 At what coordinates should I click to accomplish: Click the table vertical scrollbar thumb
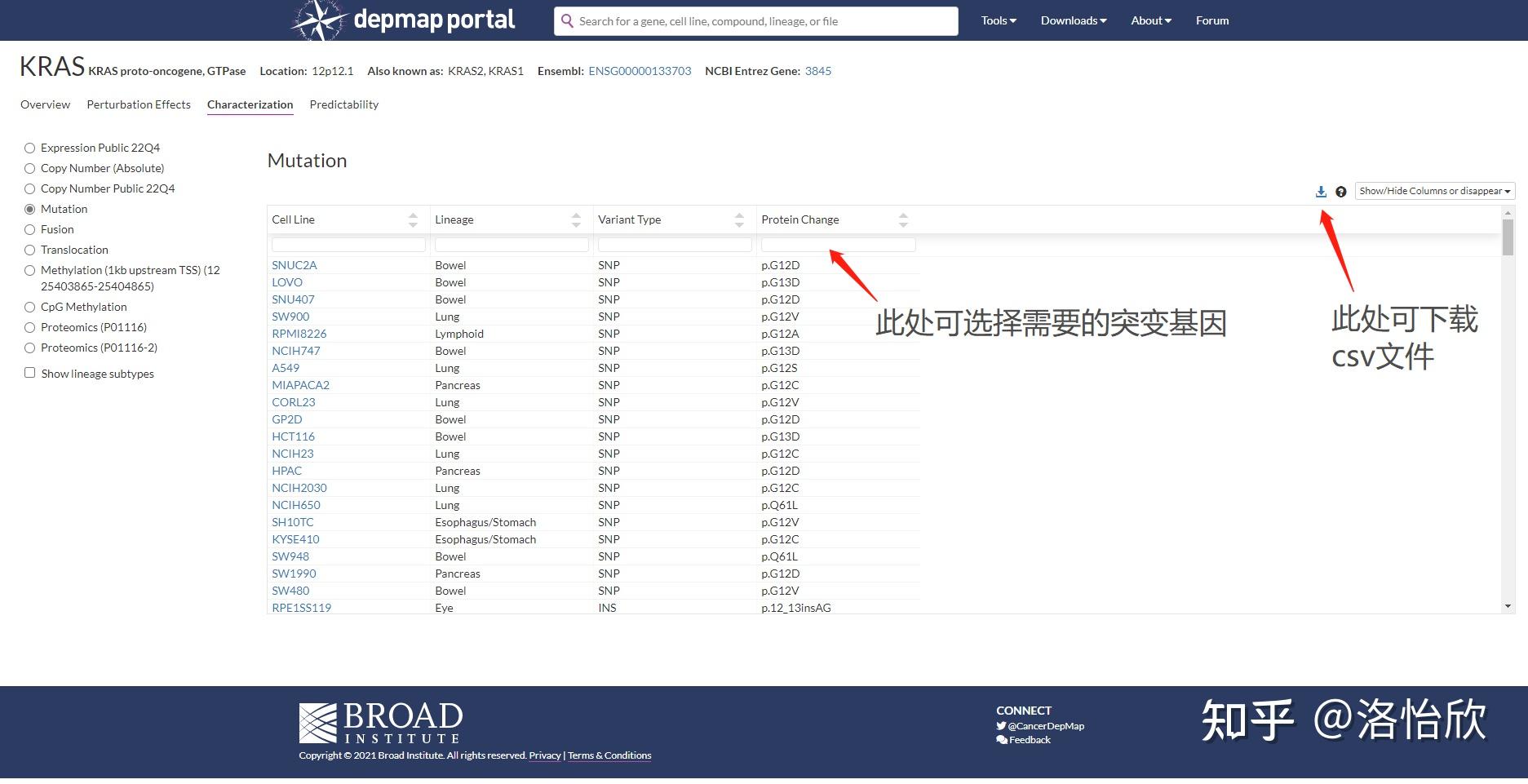click(x=1508, y=237)
